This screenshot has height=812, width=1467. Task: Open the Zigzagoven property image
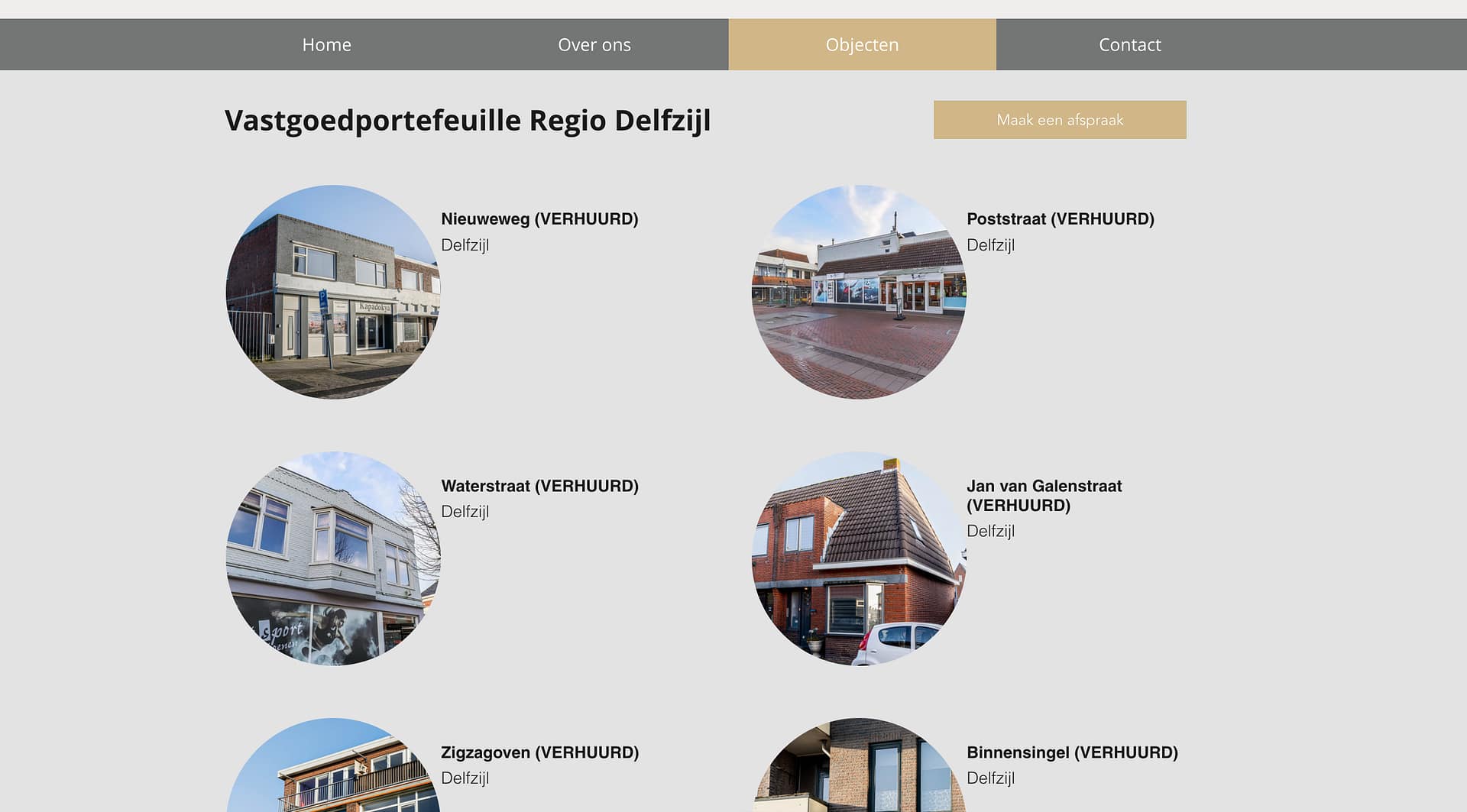coord(333,768)
